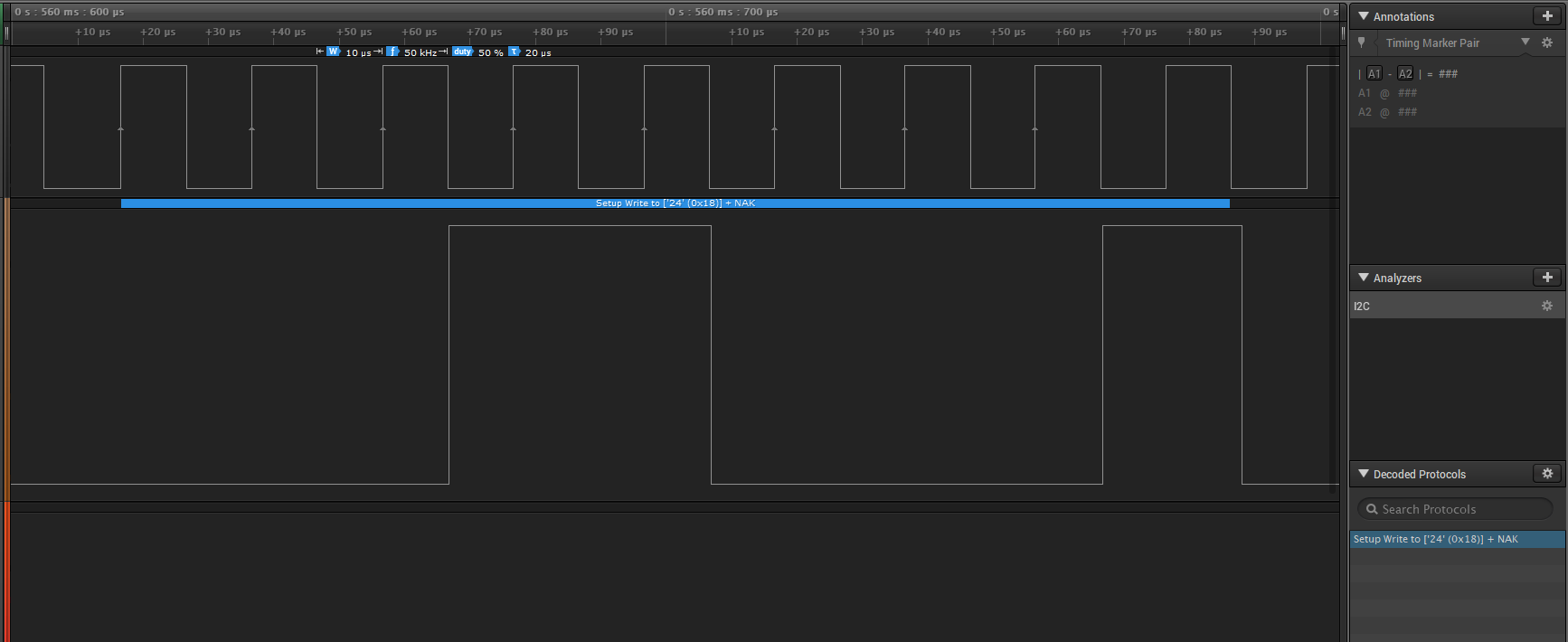The width and height of the screenshot is (1568, 642).
Task: Focus the Search Protocols field
Action: pyautogui.click(x=1455, y=509)
